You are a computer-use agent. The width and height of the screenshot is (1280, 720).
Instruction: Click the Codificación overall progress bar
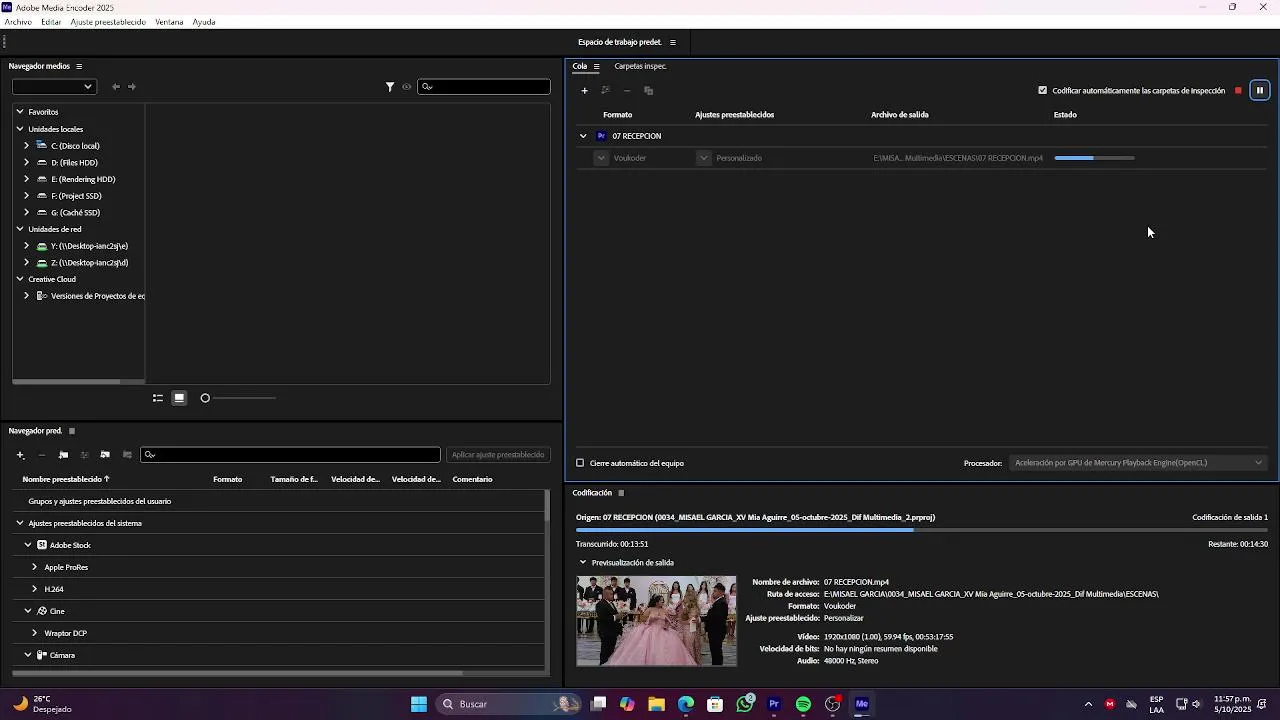coord(922,530)
